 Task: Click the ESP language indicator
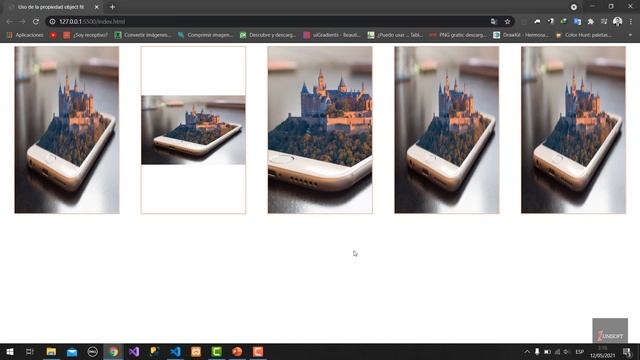coord(580,352)
